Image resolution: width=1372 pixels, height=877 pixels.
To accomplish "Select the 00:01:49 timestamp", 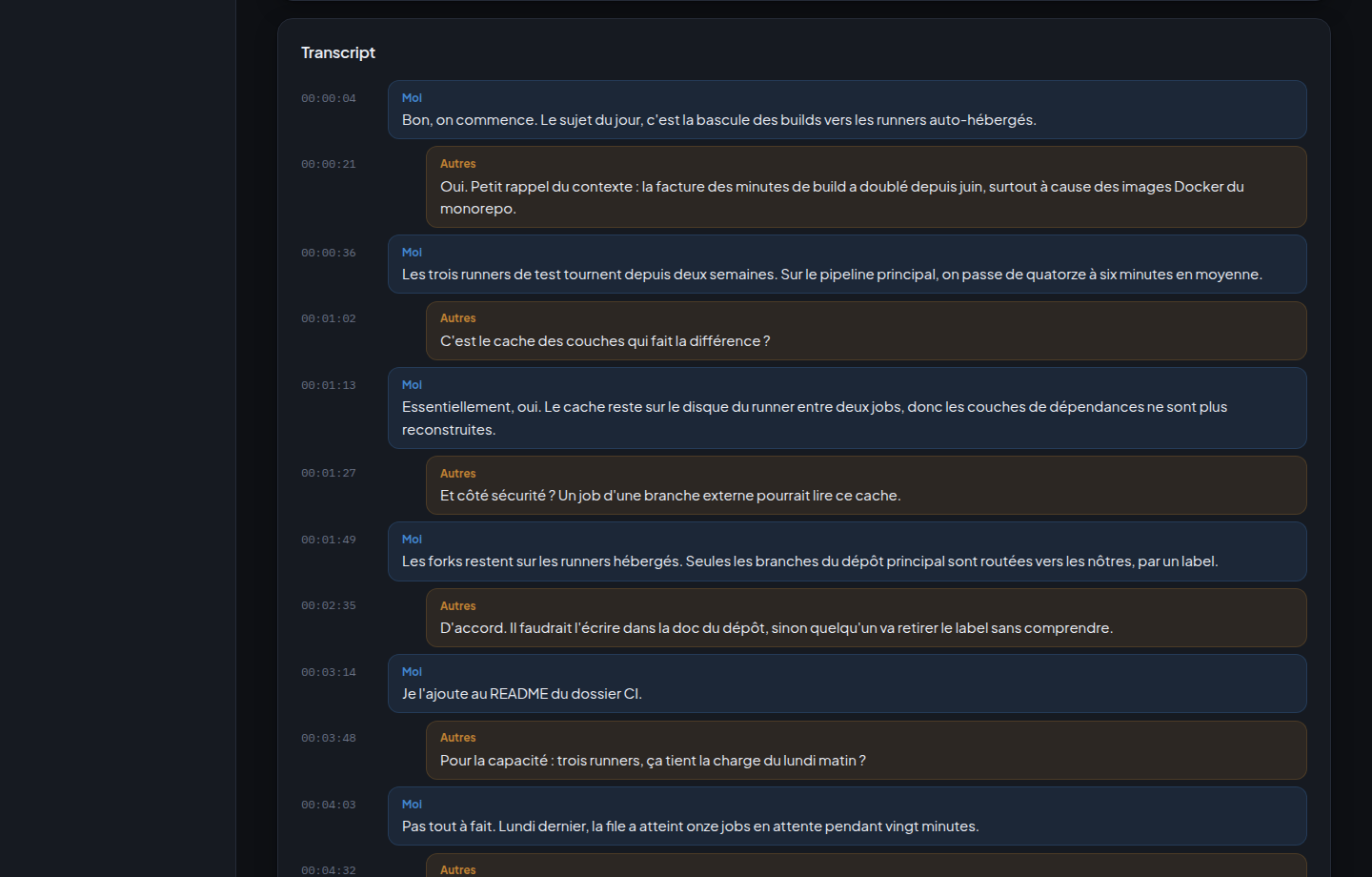I will [x=329, y=540].
